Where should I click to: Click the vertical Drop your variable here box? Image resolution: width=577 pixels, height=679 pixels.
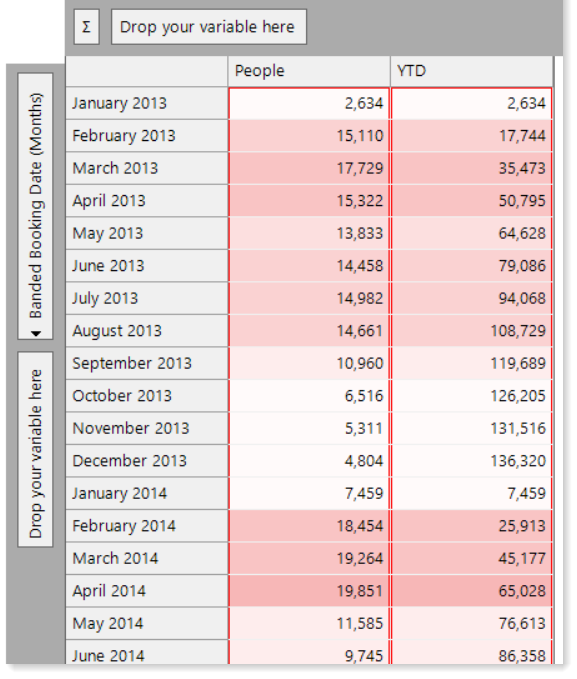tap(36, 449)
